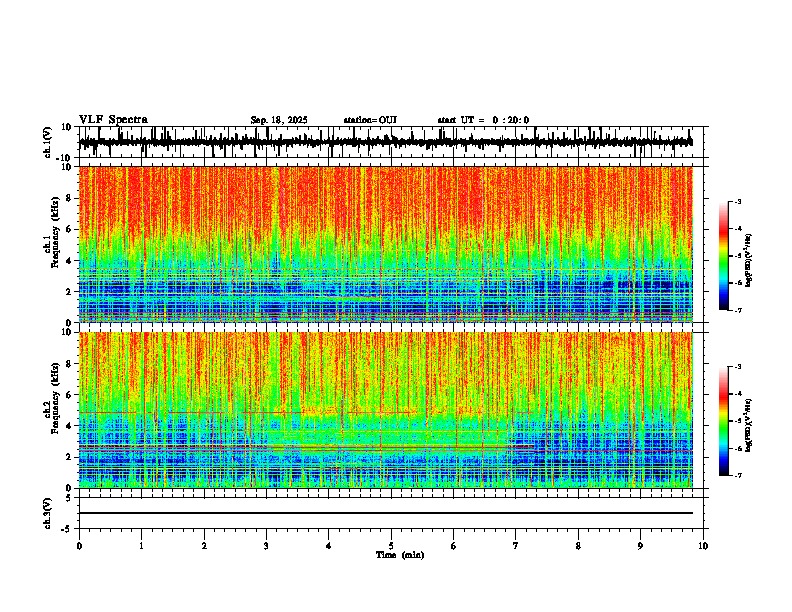Click the "-3" label on ch.2 color bar

[x=737, y=367]
